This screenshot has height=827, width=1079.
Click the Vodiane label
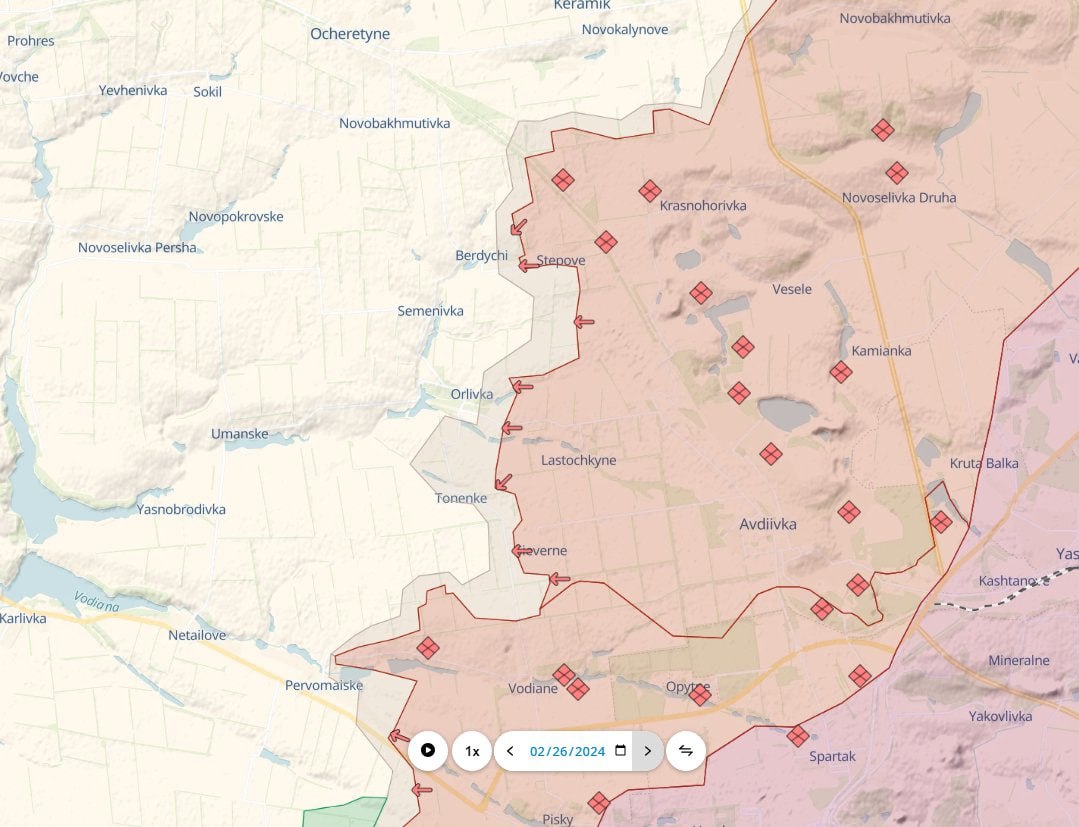(x=533, y=688)
